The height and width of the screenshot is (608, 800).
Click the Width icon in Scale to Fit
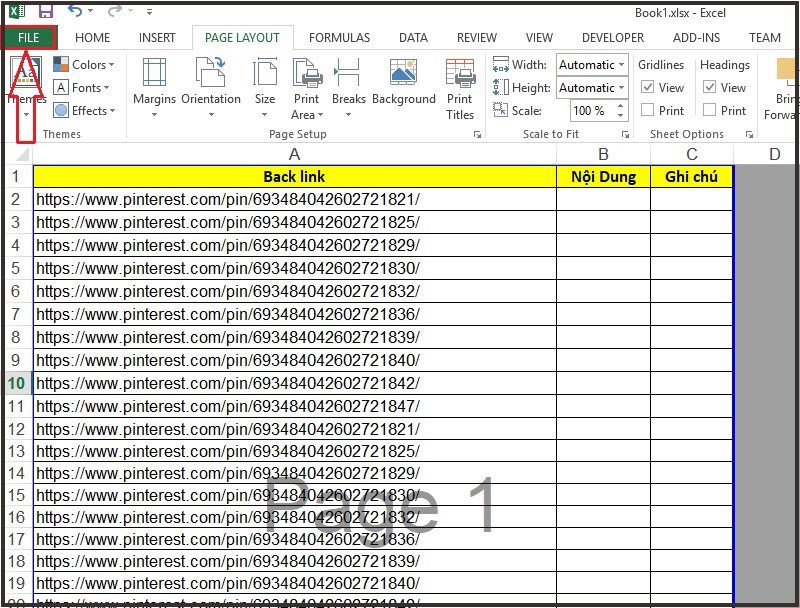point(501,65)
